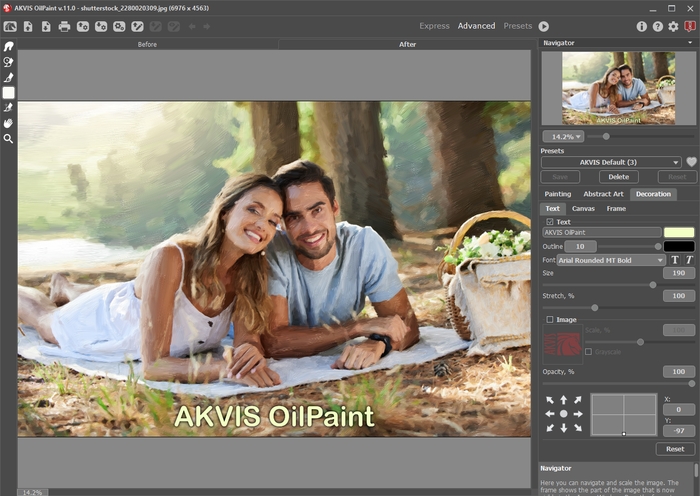This screenshot has width=700, height=496.
Task: Click the Outline slider handle
Action: coord(658,246)
